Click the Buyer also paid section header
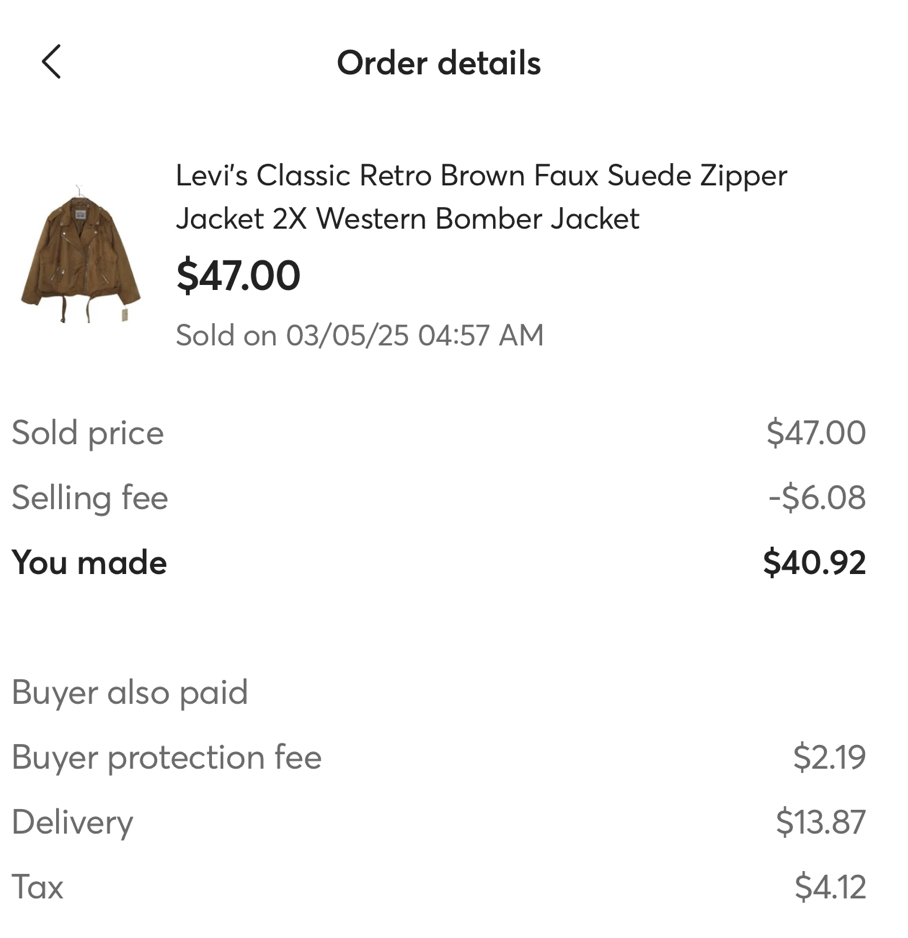Screen dimensions: 908x938 tap(129, 692)
